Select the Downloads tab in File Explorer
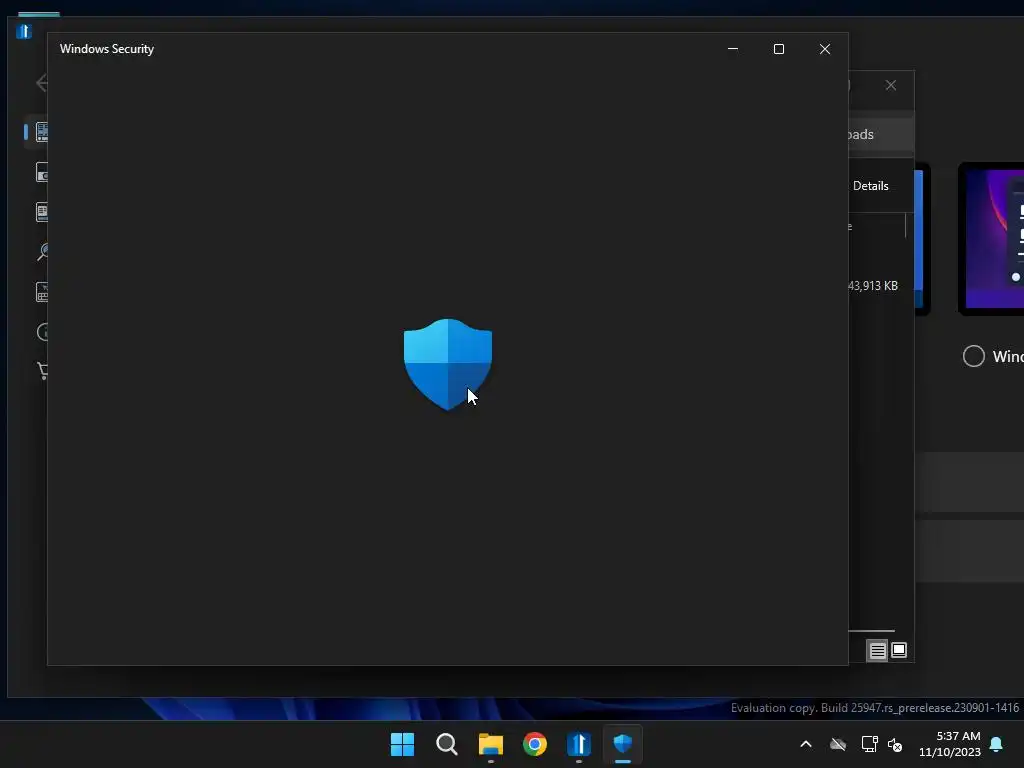 point(880,135)
